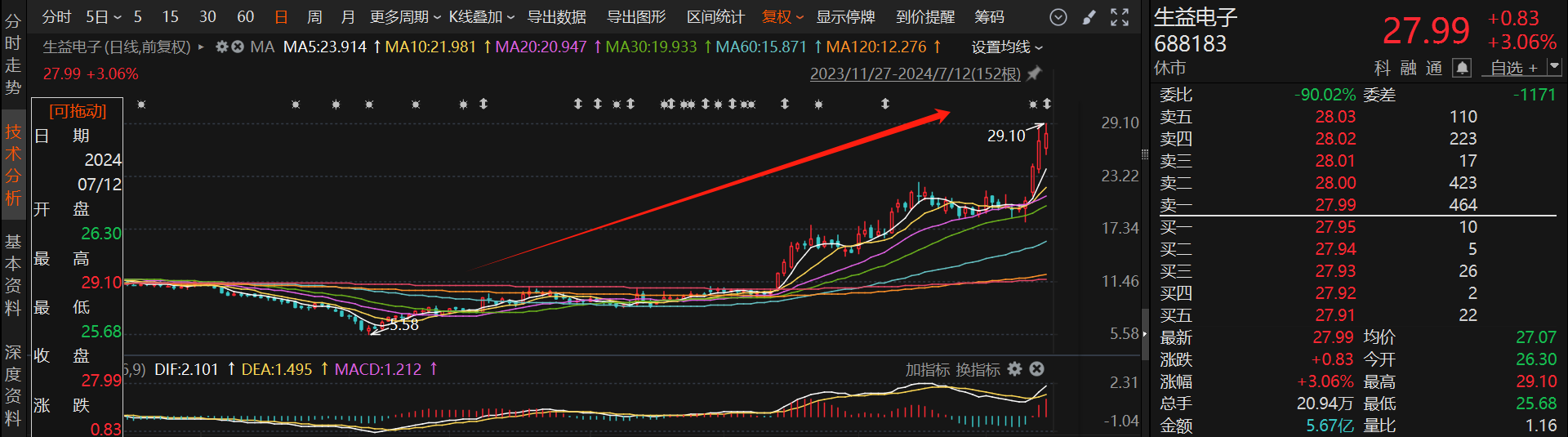Open the 复权 adjustment dropdown
Image resolution: width=1568 pixels, height=437 pixels.
(x=783, y=17)
